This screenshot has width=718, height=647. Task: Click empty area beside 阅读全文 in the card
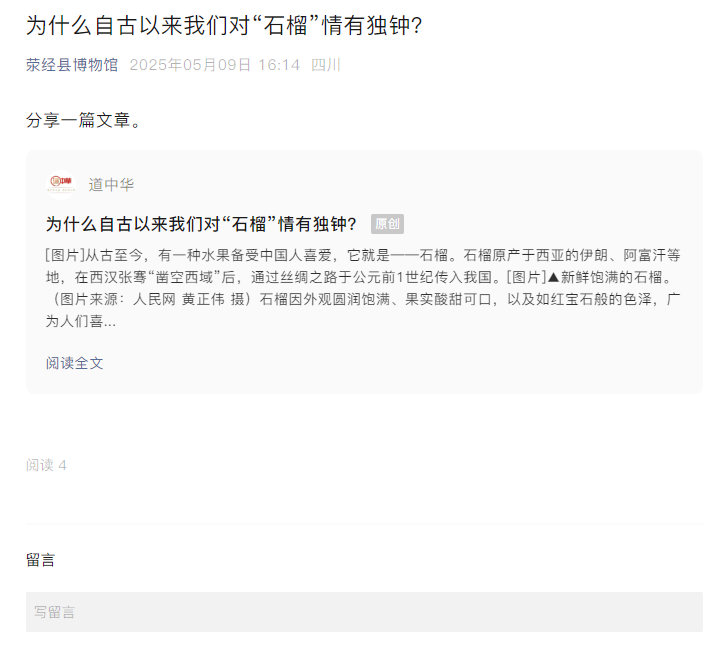[394, 363]
